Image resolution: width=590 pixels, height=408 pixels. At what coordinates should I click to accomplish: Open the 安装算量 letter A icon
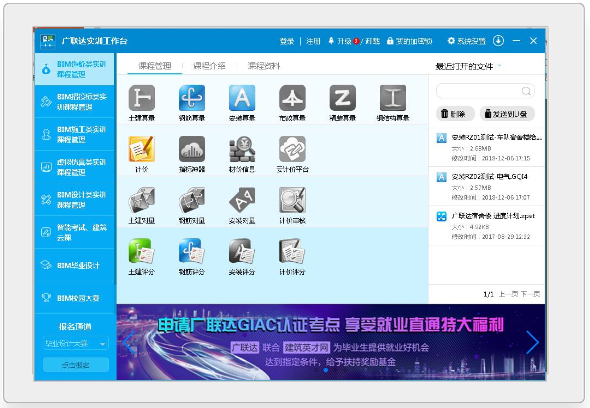click(x=242, y=98)
